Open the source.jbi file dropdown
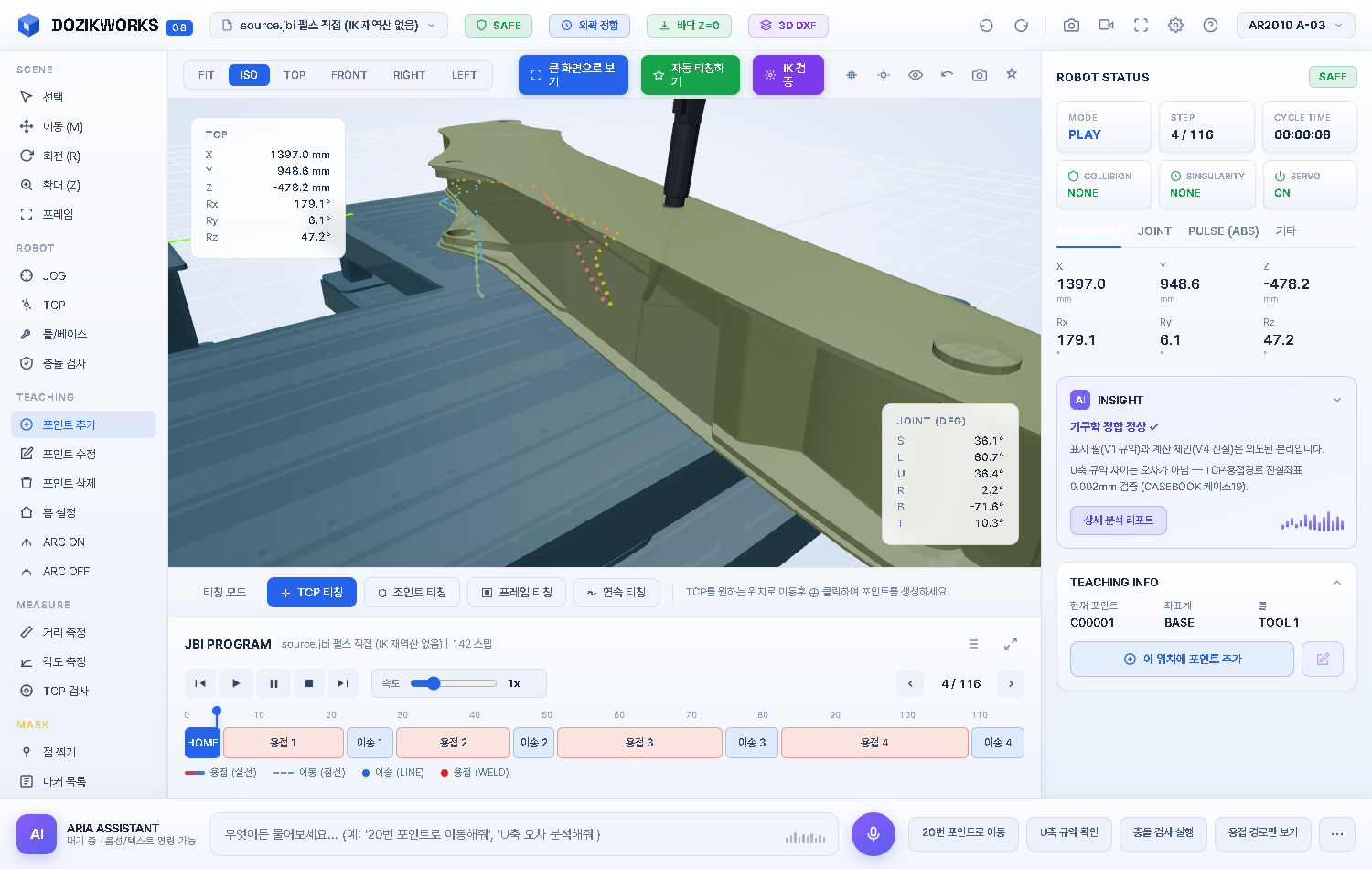Screen dimensions: 1372x869 tap(328, 26)
